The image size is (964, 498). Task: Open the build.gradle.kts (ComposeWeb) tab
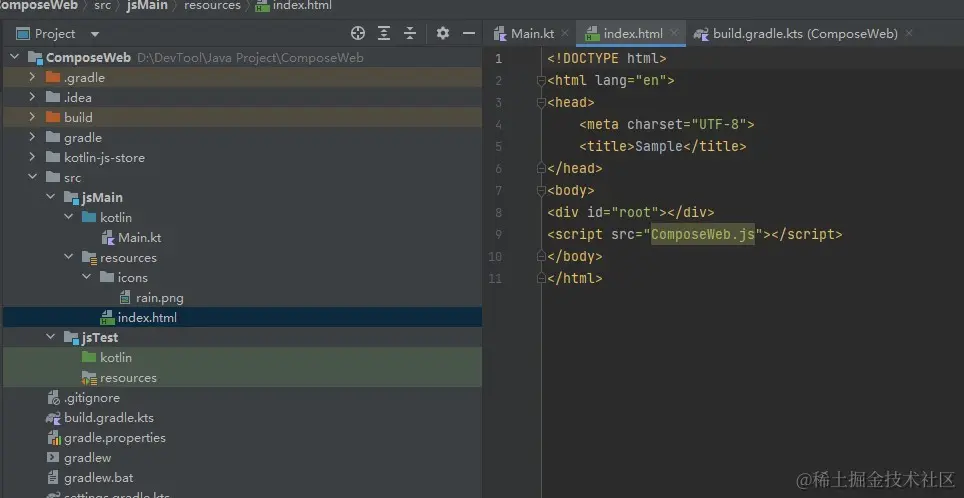click(x=796, y=34)
